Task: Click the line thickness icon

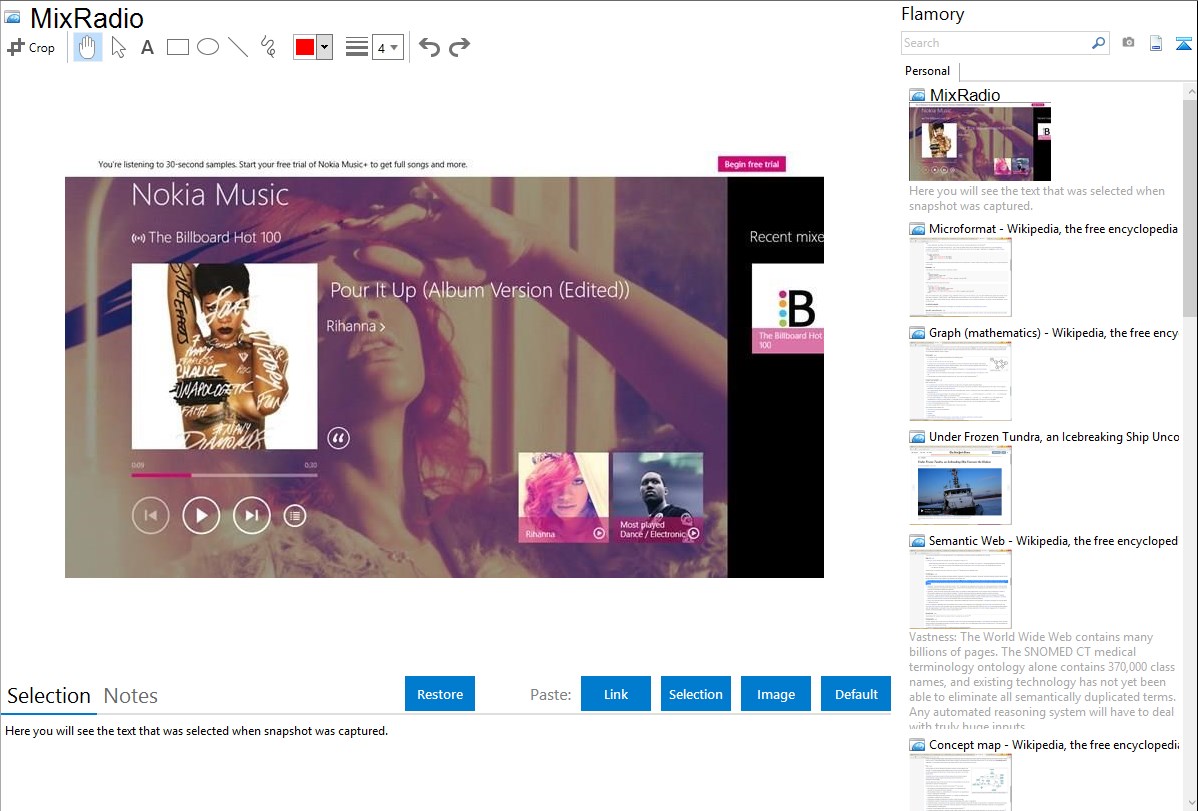Action: 356,47
